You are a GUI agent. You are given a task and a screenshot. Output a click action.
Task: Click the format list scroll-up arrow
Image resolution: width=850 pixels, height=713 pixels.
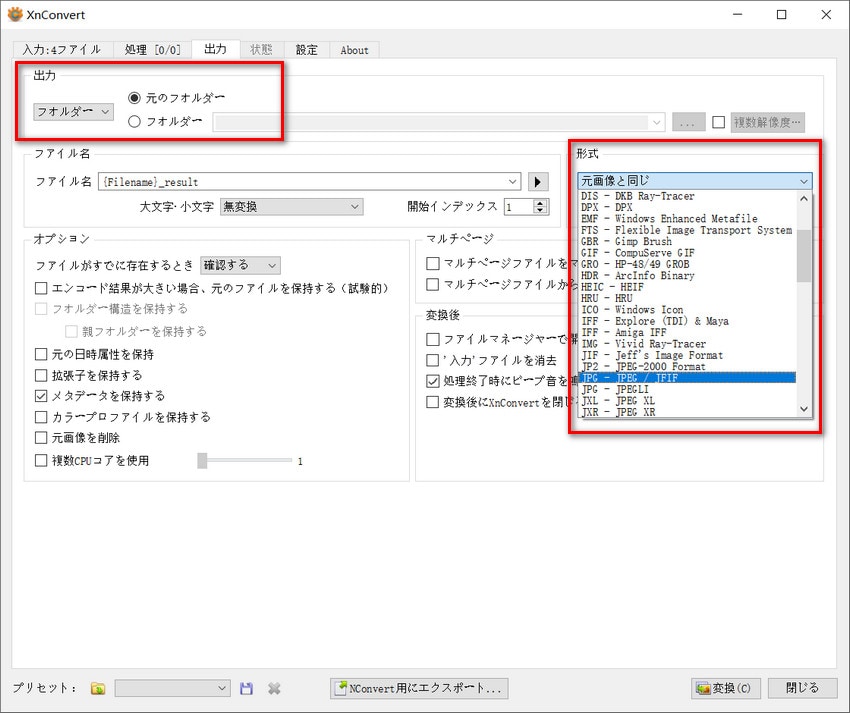tap(804, 198)
